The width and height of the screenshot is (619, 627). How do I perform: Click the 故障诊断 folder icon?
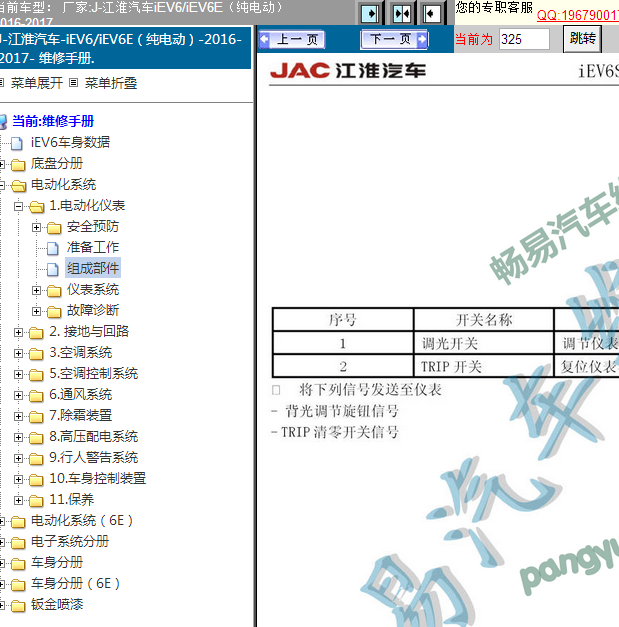pos(54,312)
